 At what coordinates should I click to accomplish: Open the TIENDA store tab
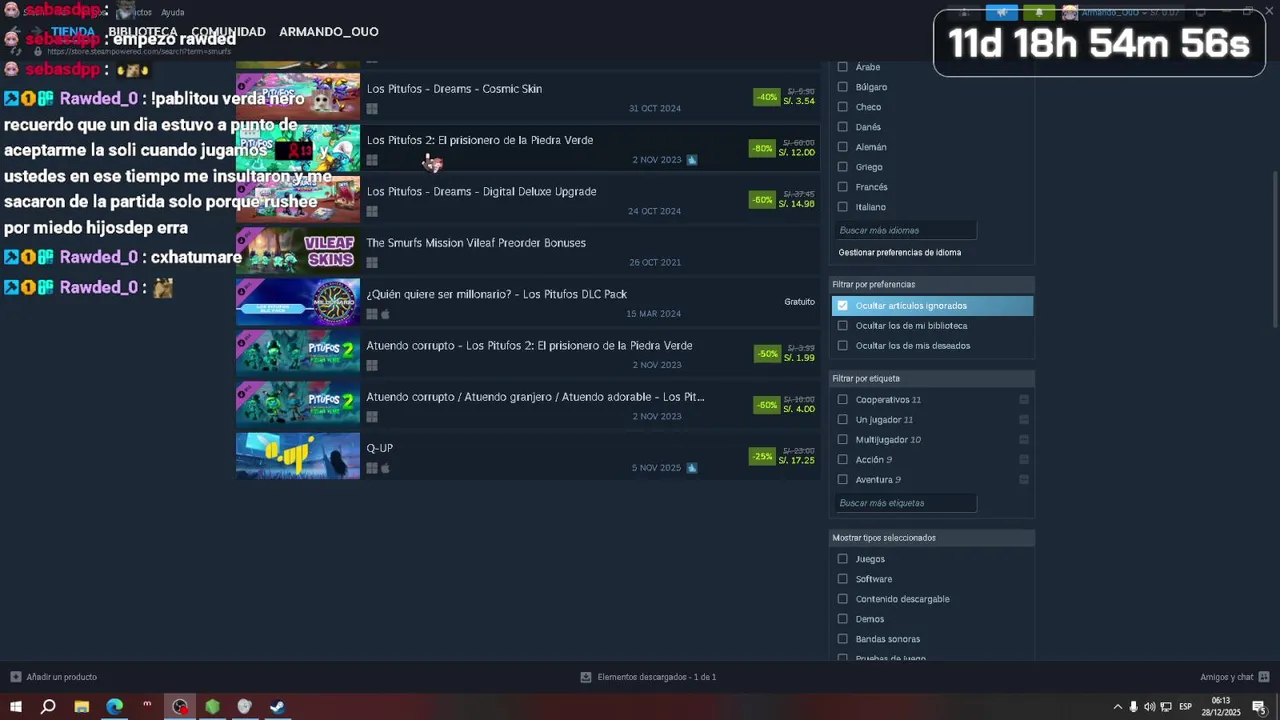(x=73, y=32)
